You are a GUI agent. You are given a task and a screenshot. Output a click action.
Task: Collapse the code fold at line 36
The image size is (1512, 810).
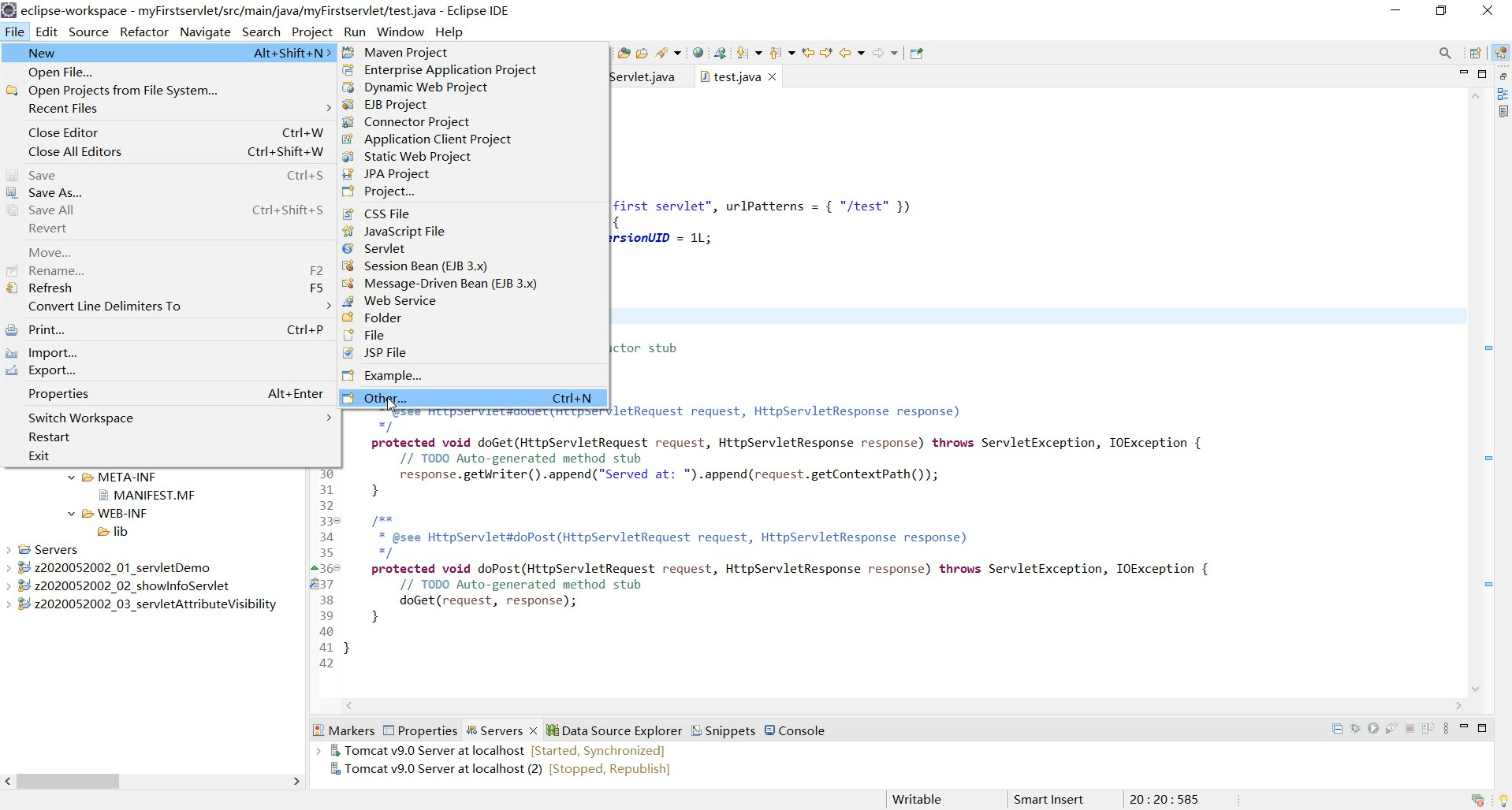tap(337, 568)
